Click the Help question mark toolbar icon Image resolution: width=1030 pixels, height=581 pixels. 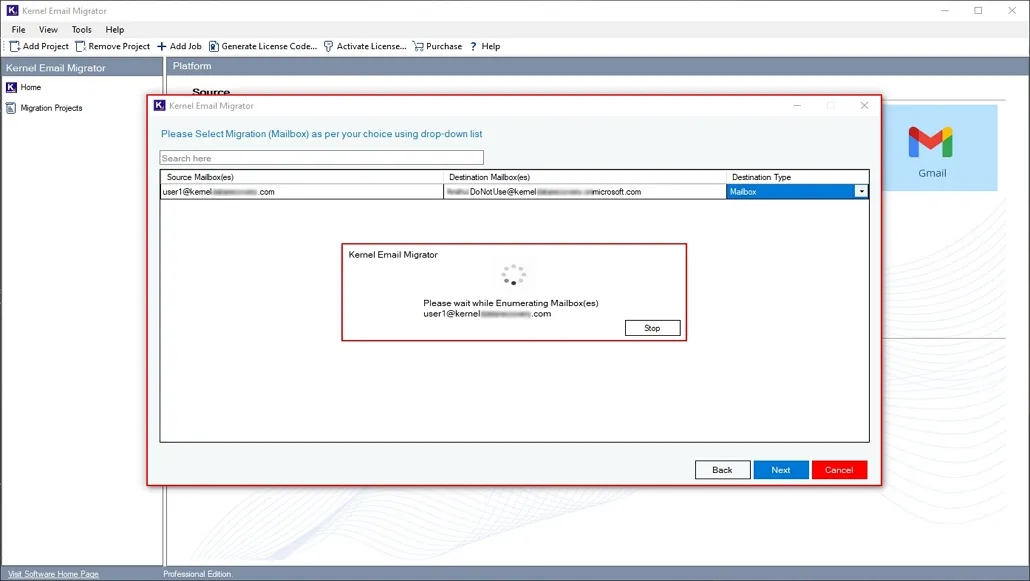(x=472, y=46)
